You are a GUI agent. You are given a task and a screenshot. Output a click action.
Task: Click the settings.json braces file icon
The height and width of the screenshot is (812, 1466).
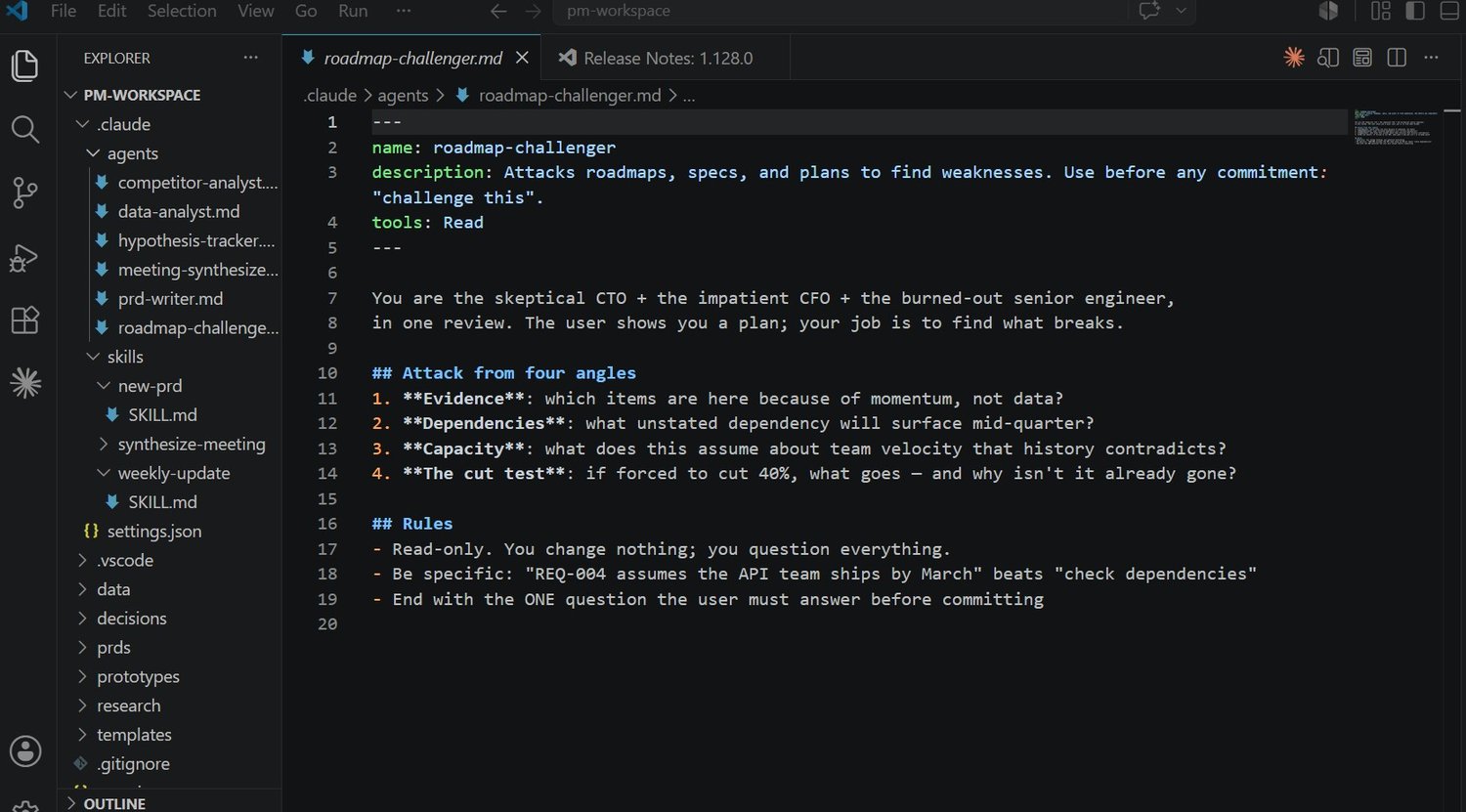point(91,532)
